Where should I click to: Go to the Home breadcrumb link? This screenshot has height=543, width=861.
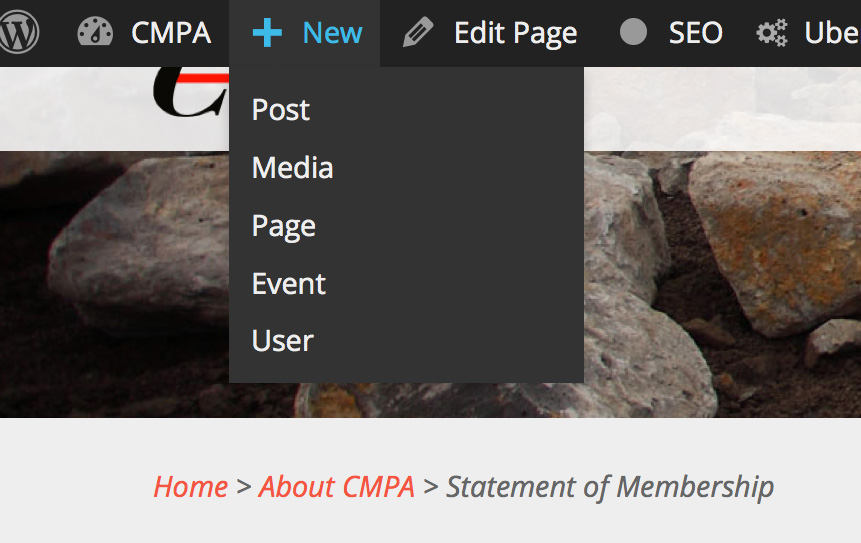click(x=190, y=487)
